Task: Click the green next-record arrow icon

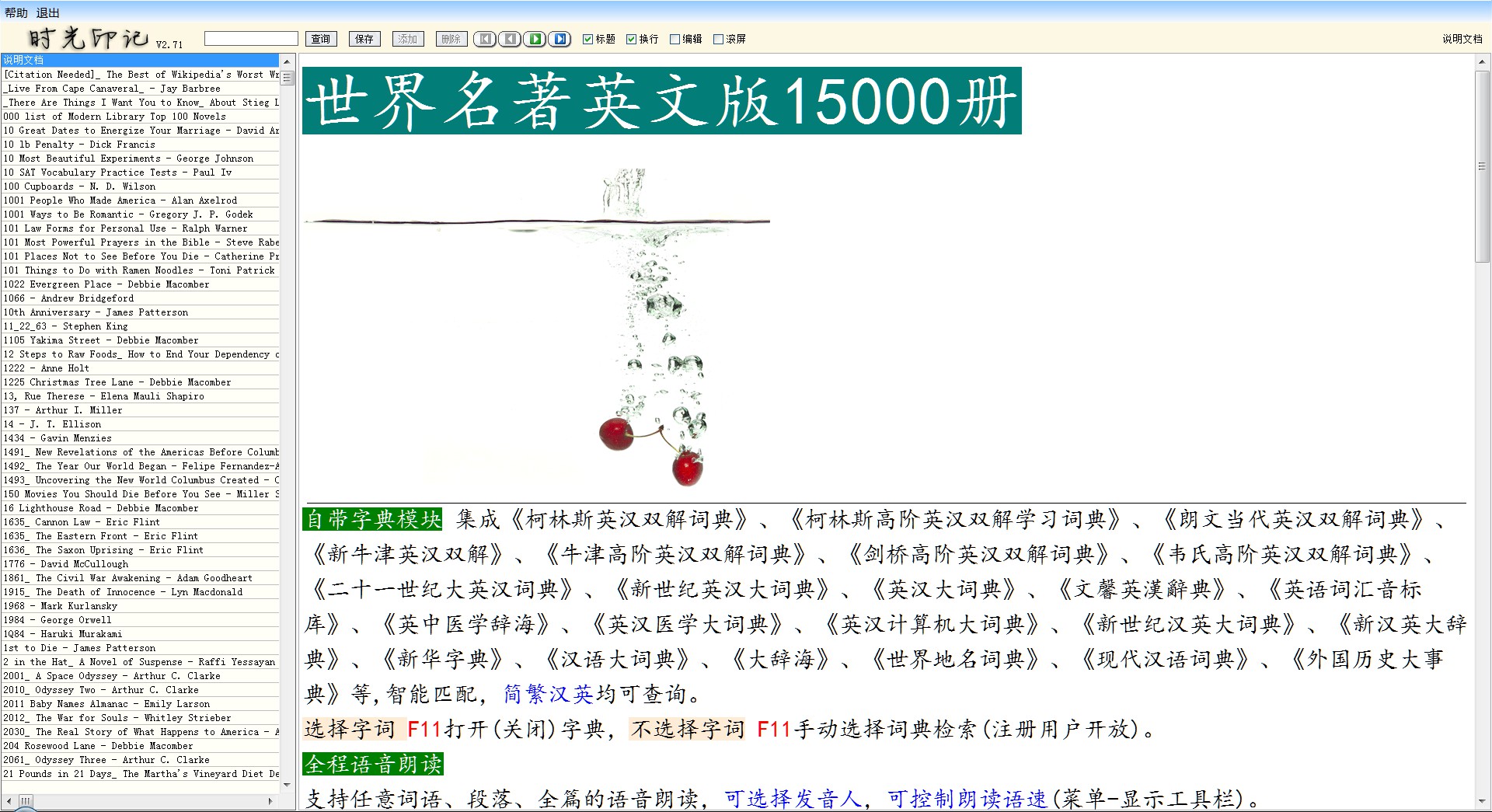Action: 535,39
